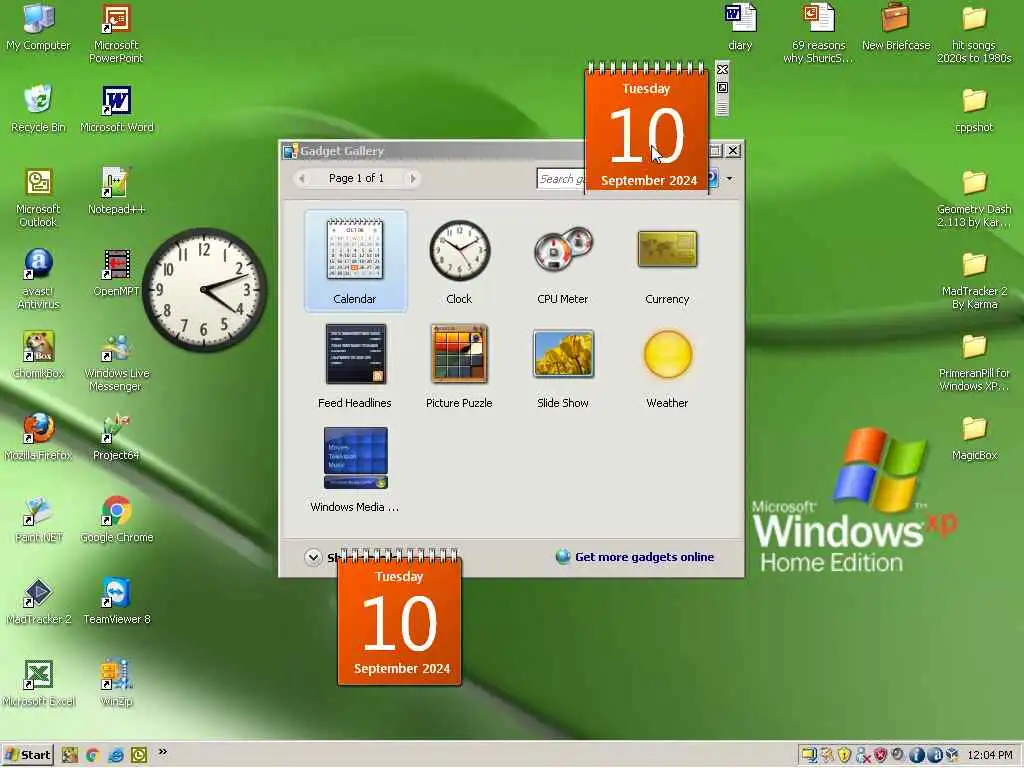
Task: Select Mozilla Firefox desktop icon
Action: click(38, 438)
